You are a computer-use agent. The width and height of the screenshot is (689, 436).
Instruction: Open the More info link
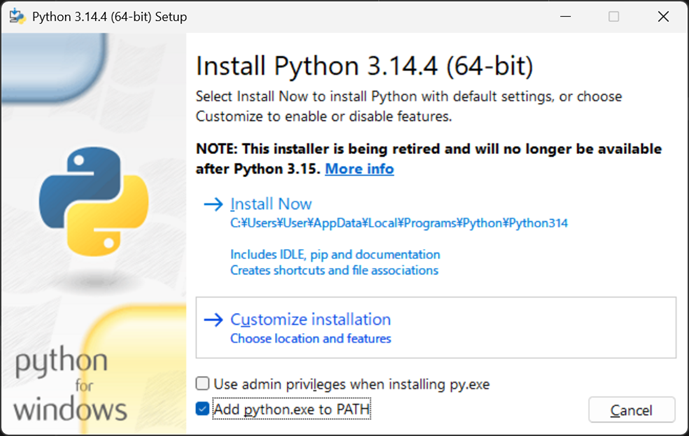[x=359, y=169]
